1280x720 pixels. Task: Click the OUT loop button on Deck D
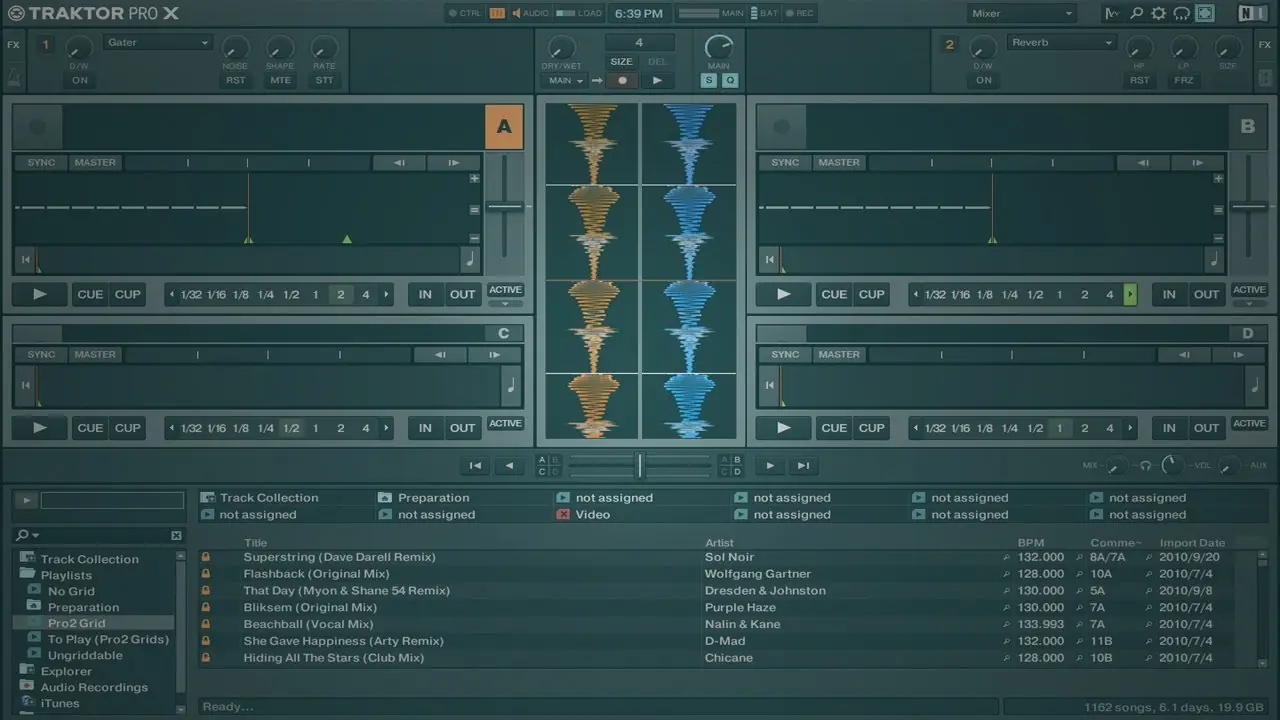click(1206, 428)
